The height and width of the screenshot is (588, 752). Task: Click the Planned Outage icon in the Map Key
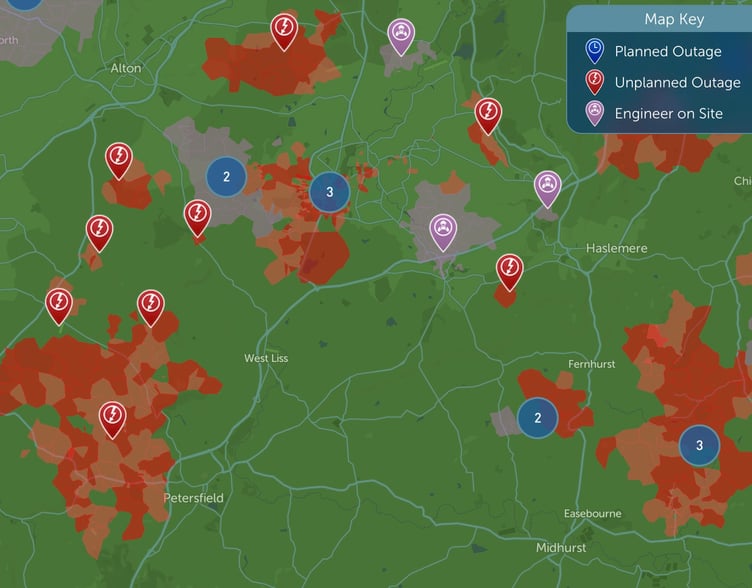tap(595, 51)
